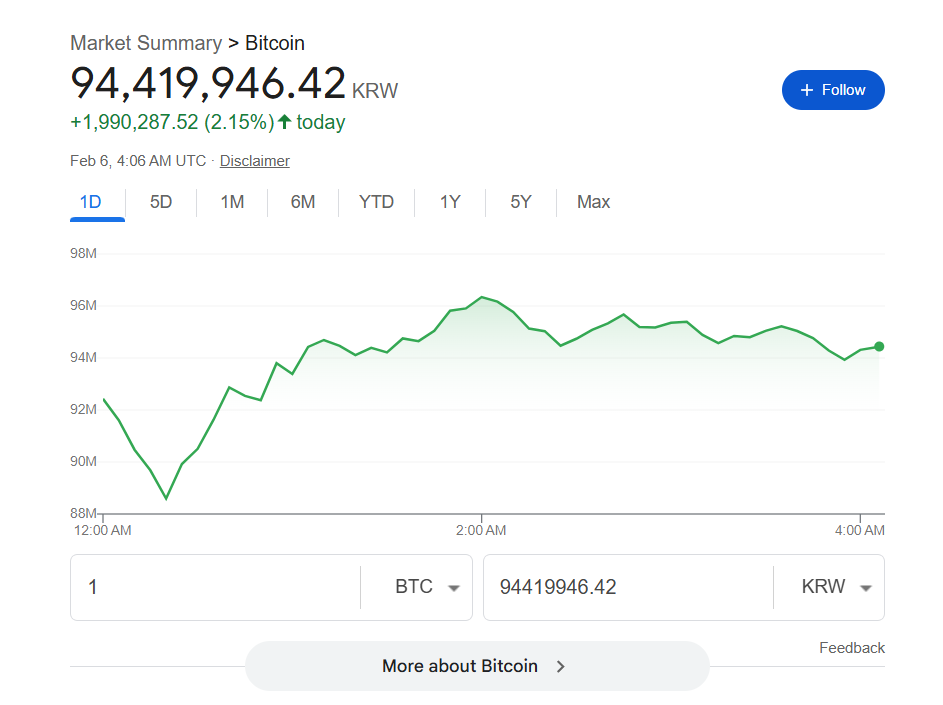Click the Bitcoin title text
This screenshot has width=943, height=705.
pyautogui.click(x=275, y=43)
